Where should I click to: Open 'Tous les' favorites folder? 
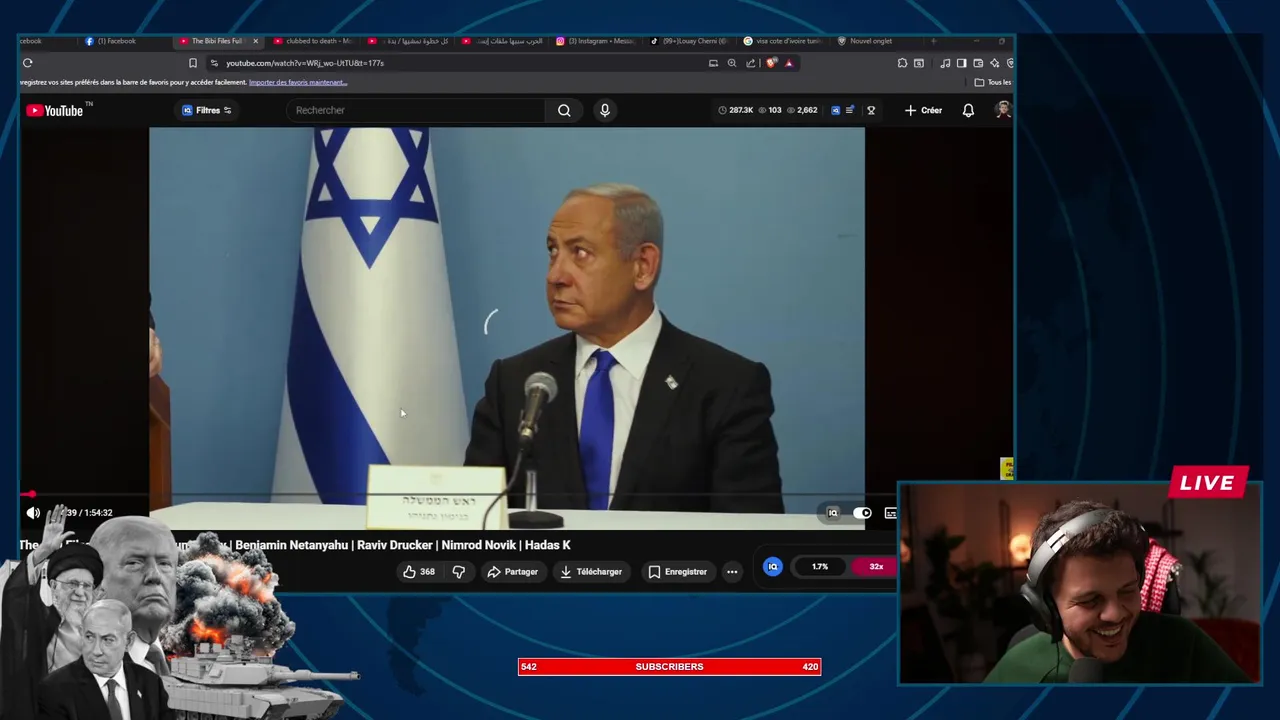(x=992, y=82)
